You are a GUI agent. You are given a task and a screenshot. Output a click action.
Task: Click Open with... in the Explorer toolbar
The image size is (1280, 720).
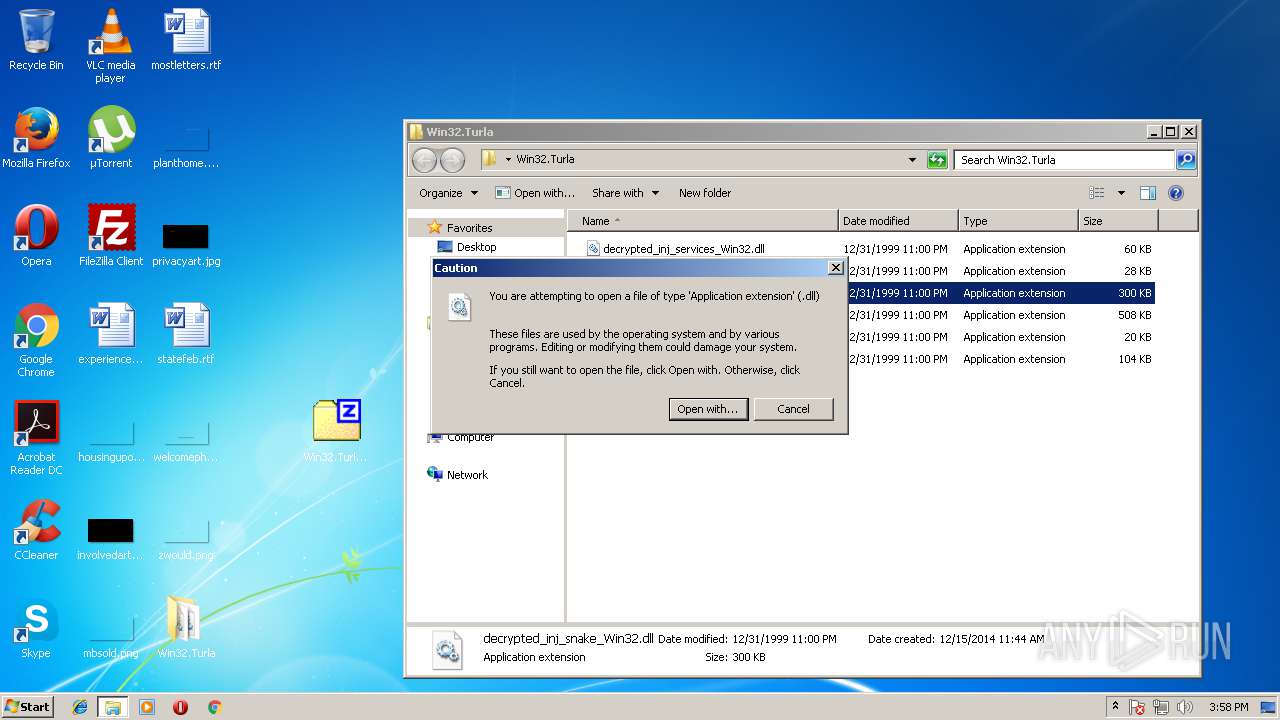point(536,193)
